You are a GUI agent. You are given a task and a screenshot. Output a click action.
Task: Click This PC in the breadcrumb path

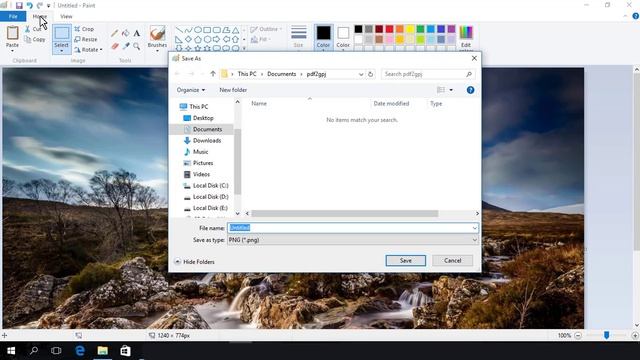click(x=247, y=74)
